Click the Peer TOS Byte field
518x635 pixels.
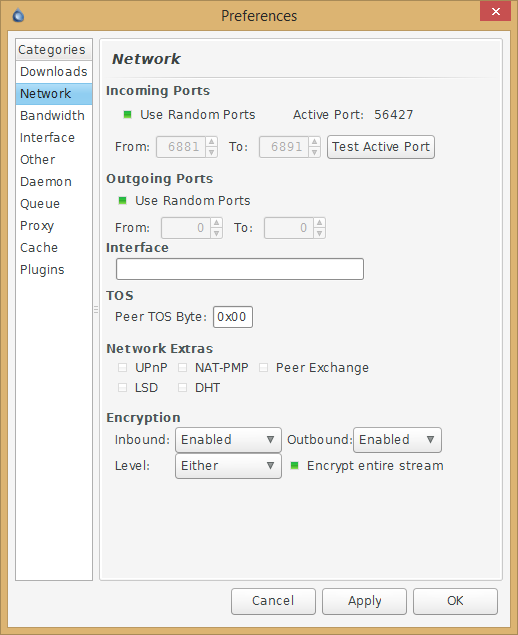coord(233,317)
